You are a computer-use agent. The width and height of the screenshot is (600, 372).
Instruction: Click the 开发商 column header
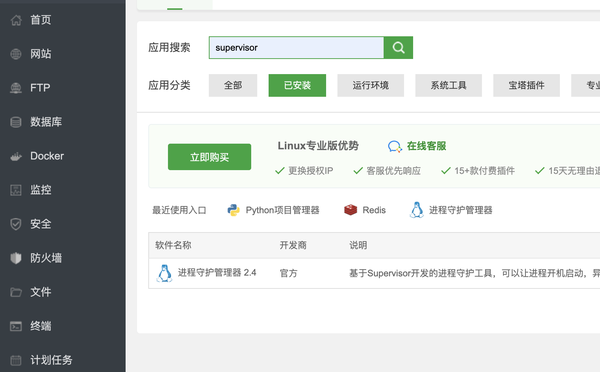click(293, 245)
